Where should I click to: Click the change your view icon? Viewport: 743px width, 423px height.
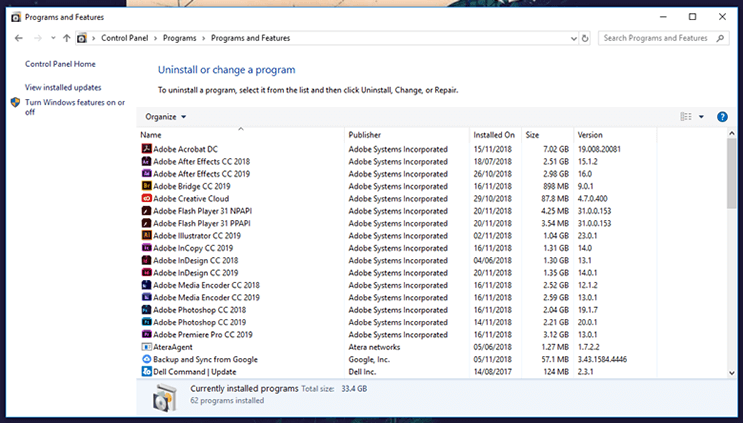coord(686,117)
